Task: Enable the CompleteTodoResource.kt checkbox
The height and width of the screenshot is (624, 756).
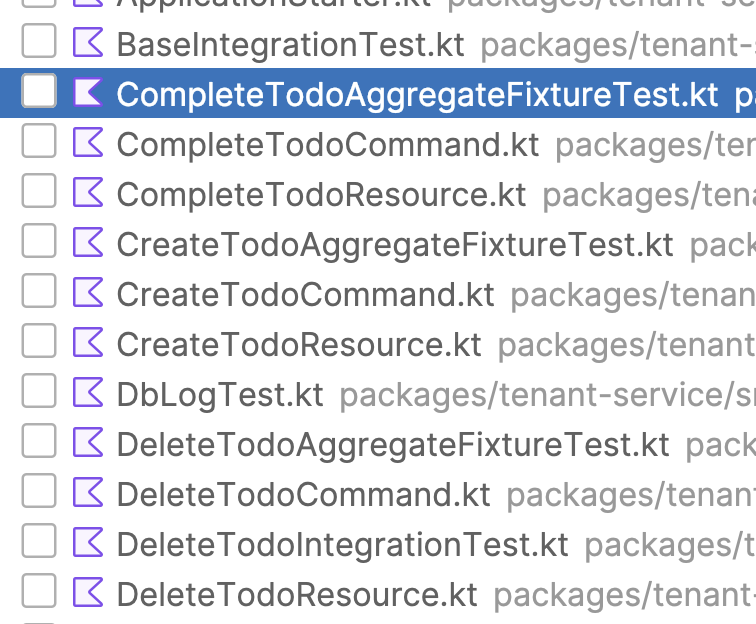Action: [39, 193]
